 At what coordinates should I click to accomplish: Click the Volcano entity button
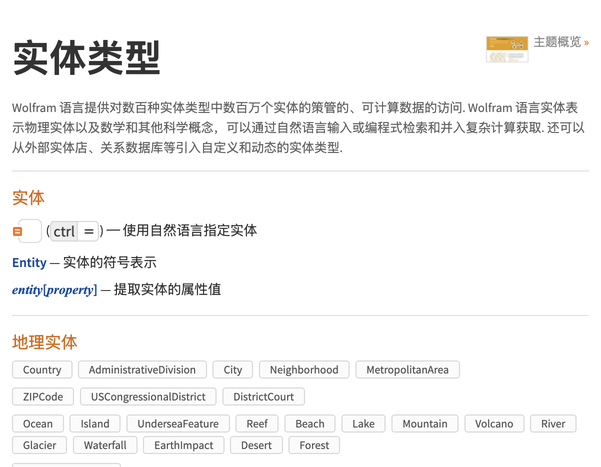494,424
